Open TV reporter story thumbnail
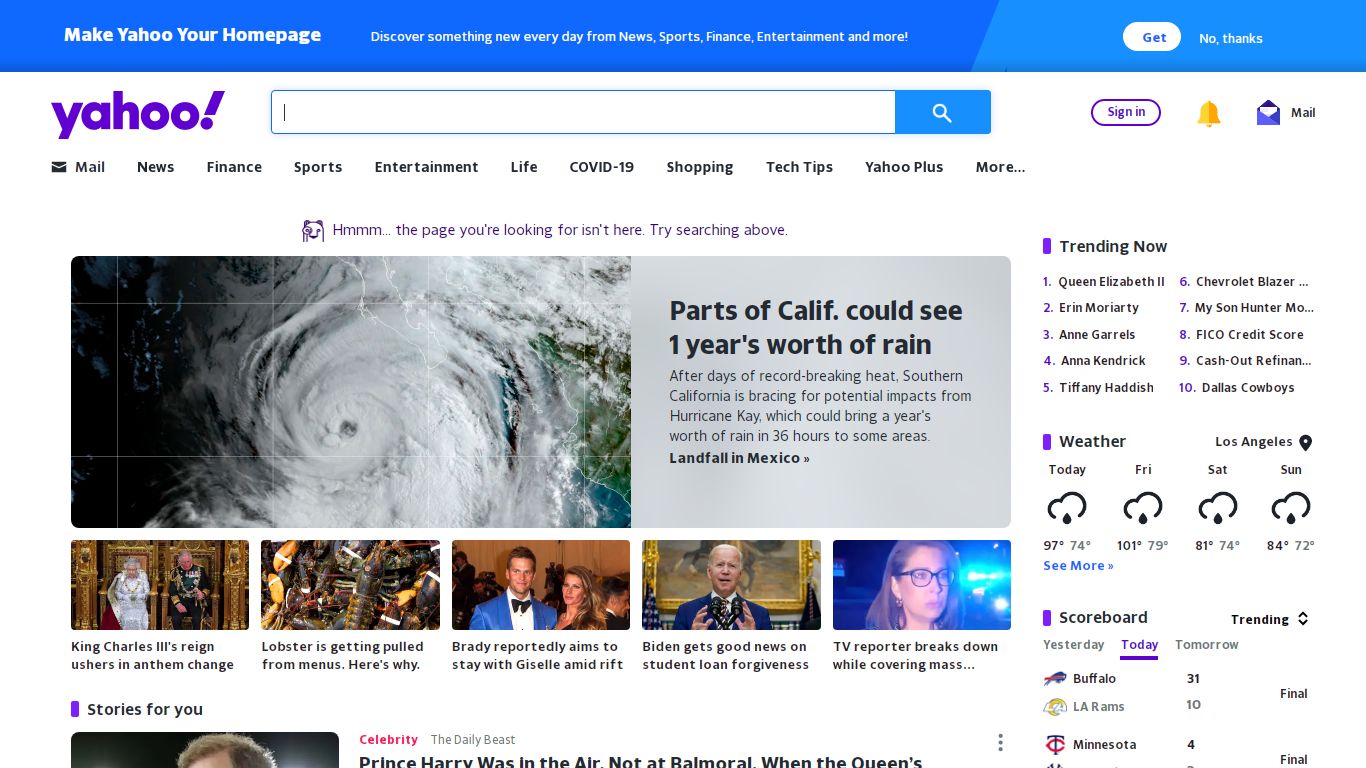Screen dimensions: 1366x768 tap(922, 585)
